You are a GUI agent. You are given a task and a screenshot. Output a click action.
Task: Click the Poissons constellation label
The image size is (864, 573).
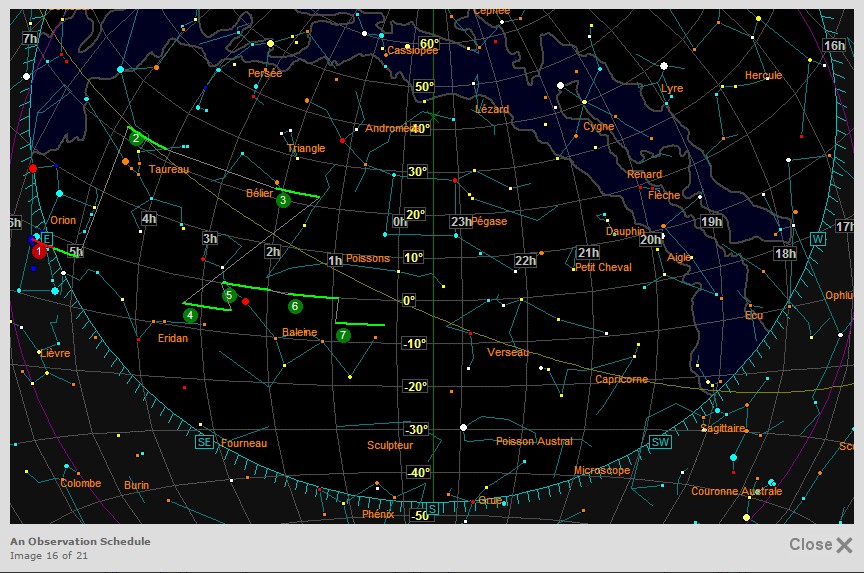click(368, 258)
